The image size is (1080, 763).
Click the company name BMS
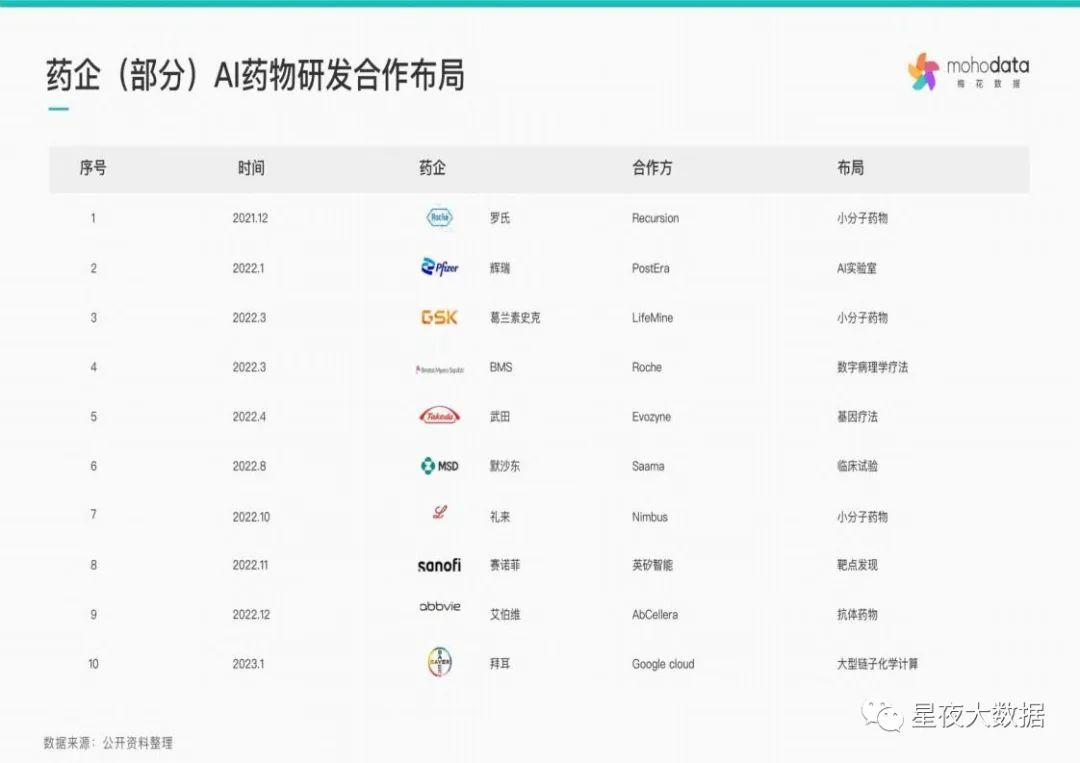coord(501,367)
